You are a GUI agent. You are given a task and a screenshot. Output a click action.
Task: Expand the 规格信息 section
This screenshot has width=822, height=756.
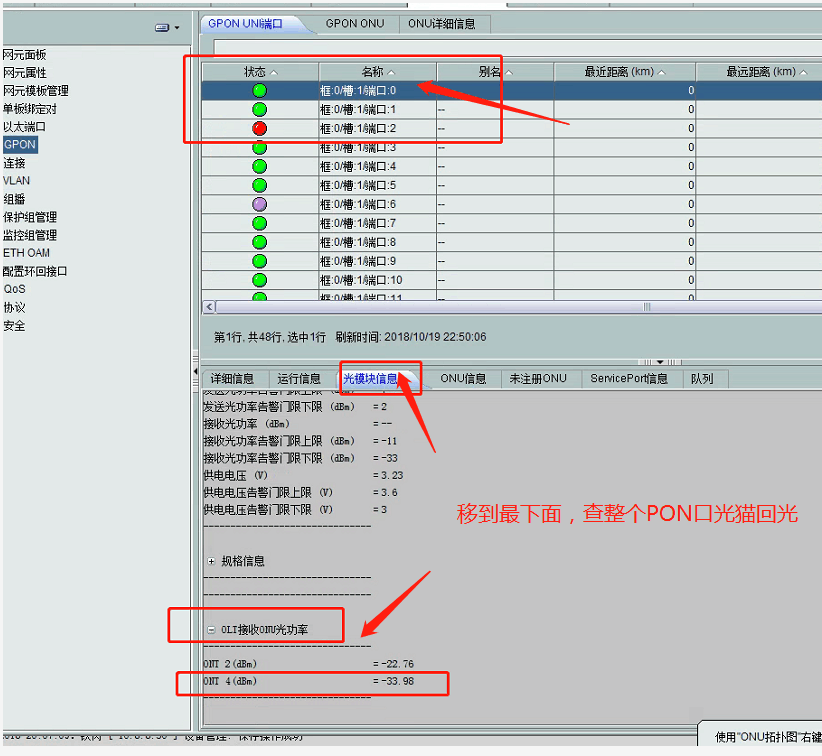click(211, 561)
